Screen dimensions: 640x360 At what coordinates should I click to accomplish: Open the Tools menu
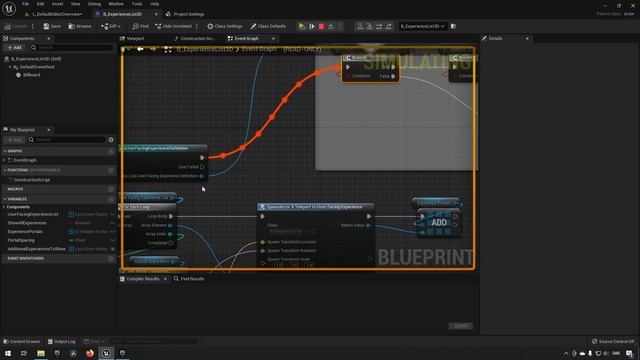(137, 4)
